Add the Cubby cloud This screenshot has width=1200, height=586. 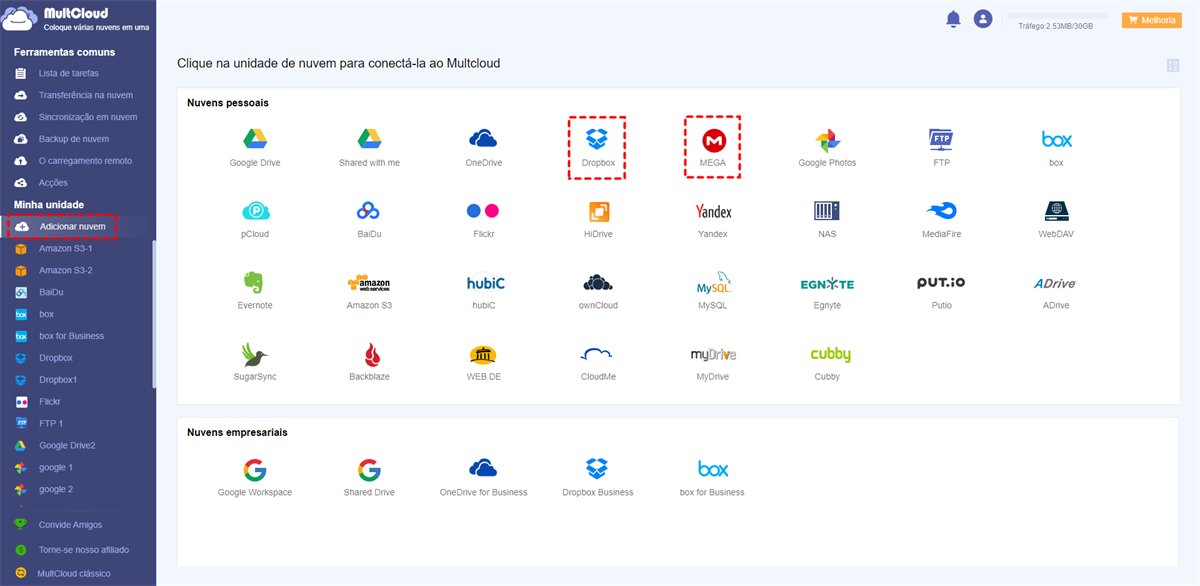click(x=829, y=362)
